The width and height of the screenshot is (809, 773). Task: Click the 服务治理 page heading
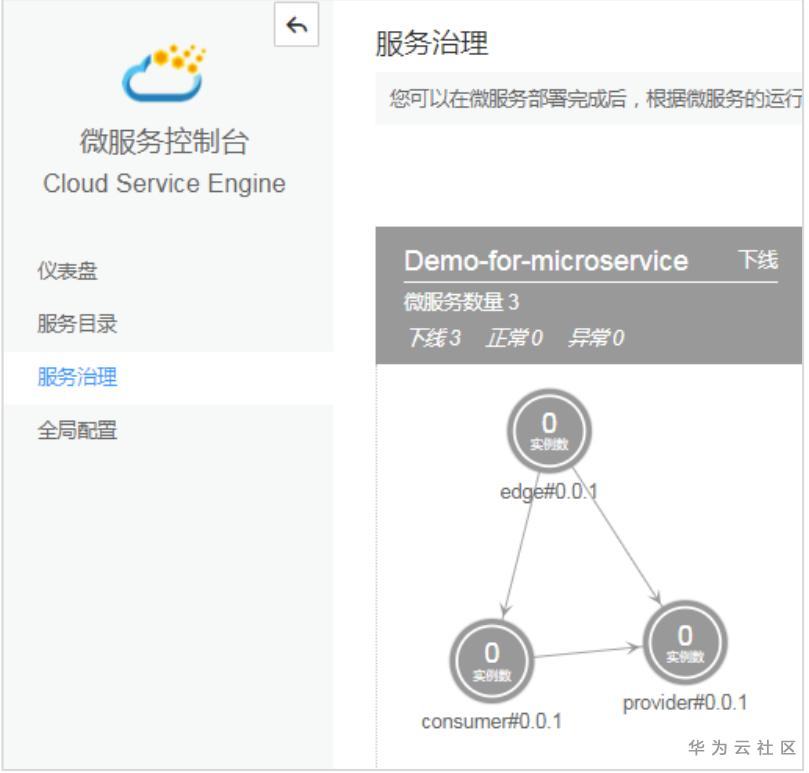coord(432,44)
